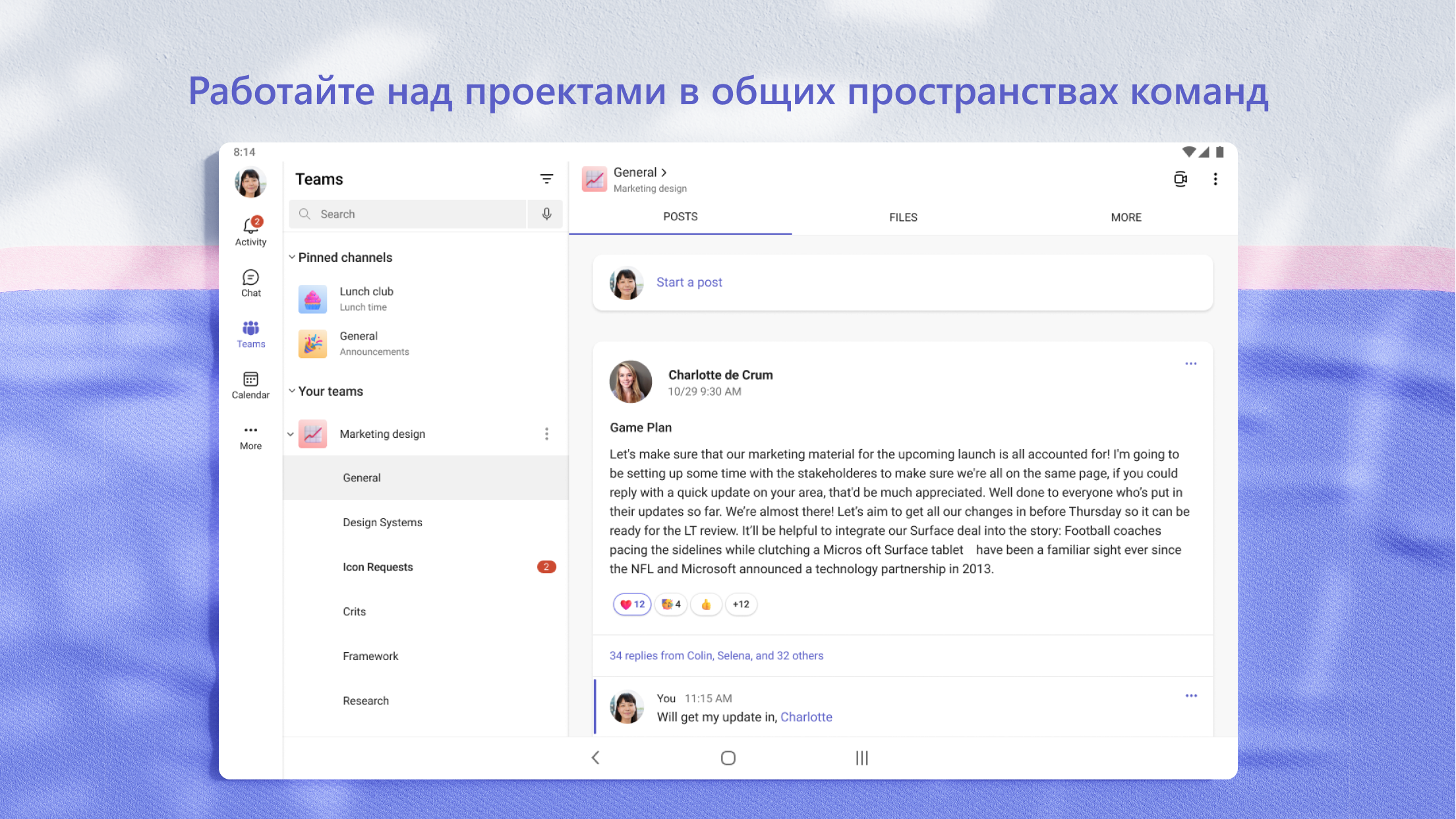Tap the Android recent apps button
Screen dimensions: 1456x819
pos(861,758)
